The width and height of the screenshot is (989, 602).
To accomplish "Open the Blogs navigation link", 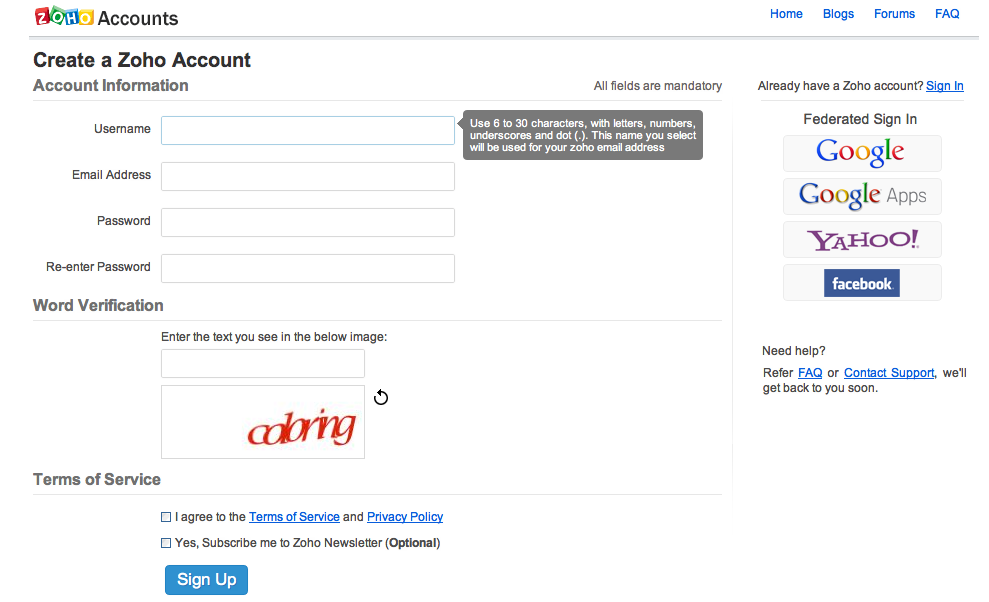I will (x=838, y=14).
